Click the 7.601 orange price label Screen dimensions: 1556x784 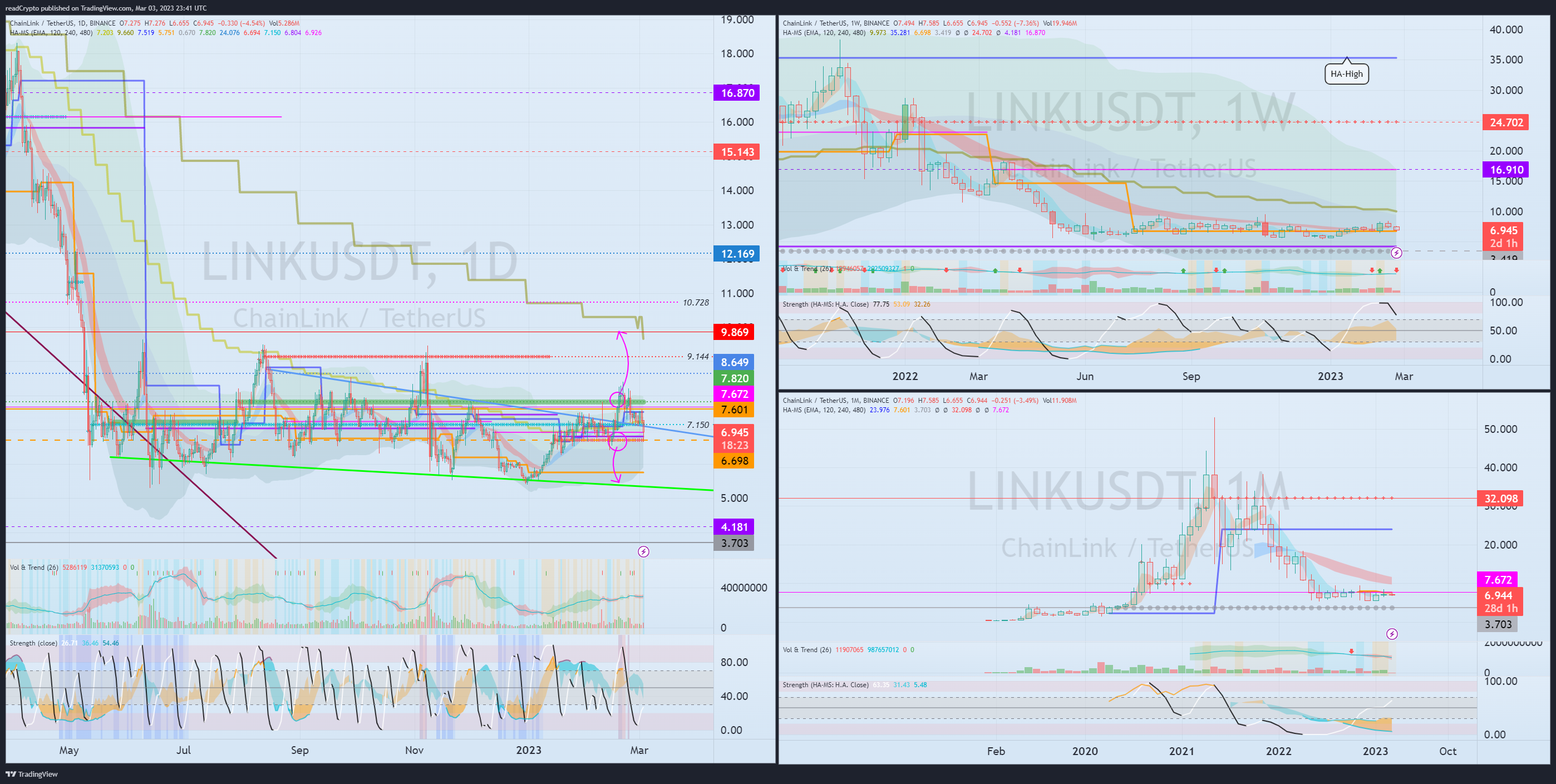click(x=735, y=410)
